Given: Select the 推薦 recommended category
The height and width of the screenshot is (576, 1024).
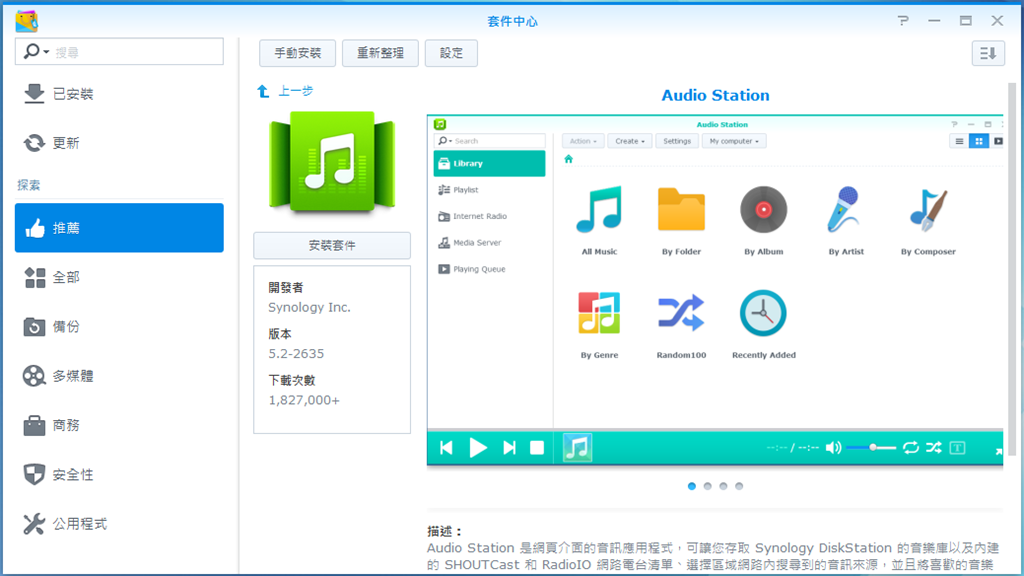Looking at the screenshot, I should [x=120, y=228].
